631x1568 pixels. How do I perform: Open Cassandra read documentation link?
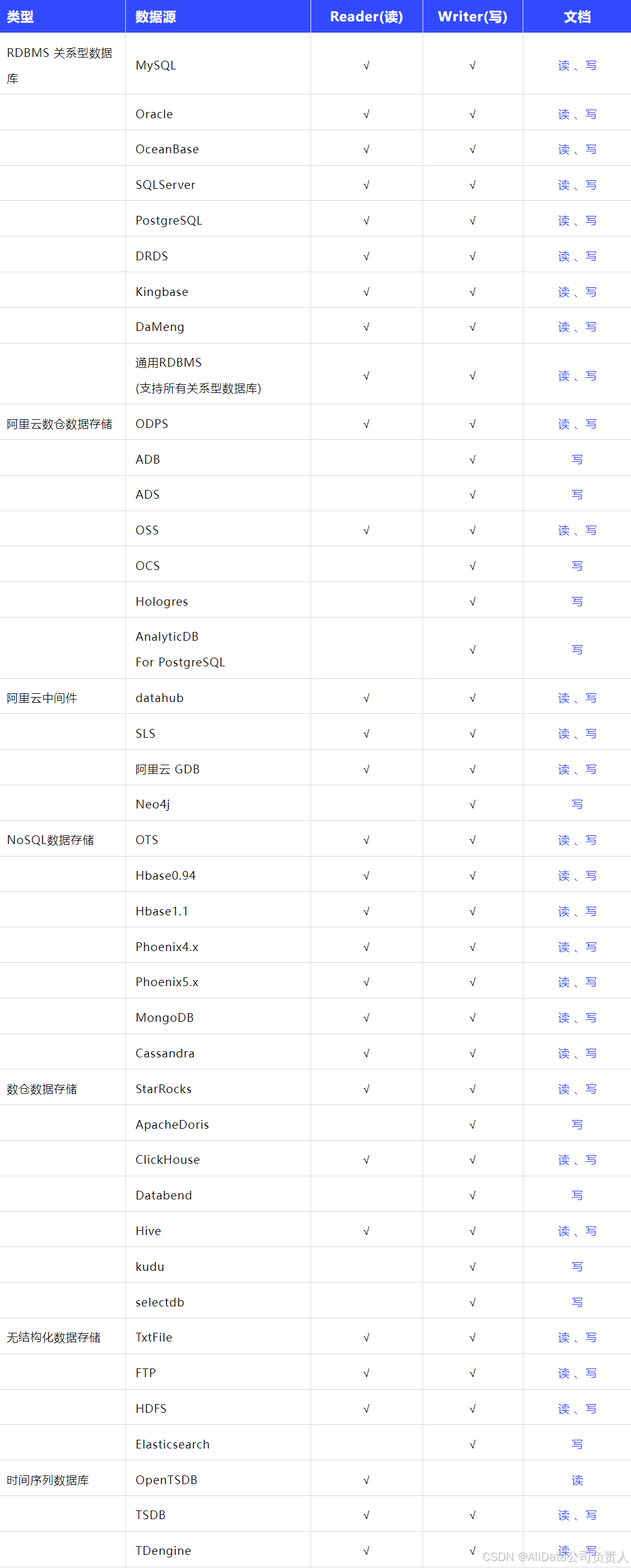564,1054
